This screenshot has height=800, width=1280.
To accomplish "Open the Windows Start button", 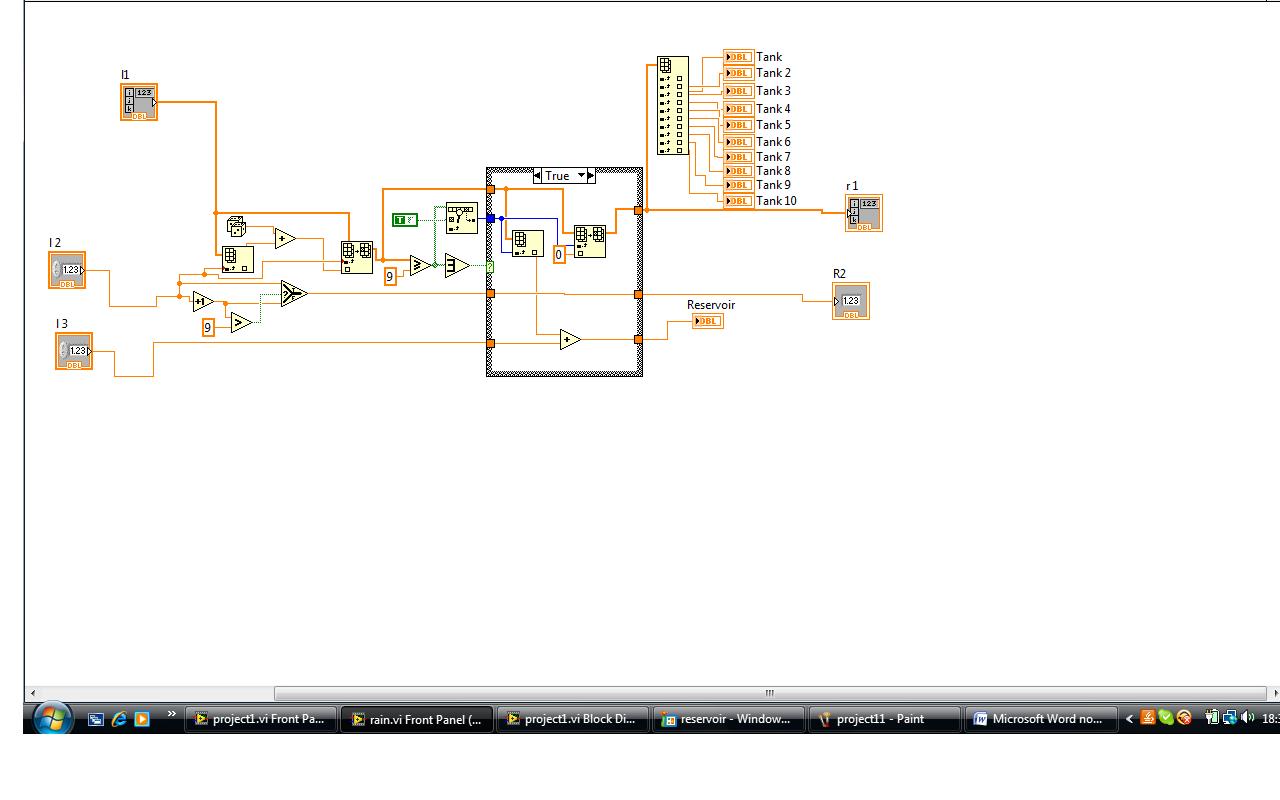I will [x=51, y=718].
